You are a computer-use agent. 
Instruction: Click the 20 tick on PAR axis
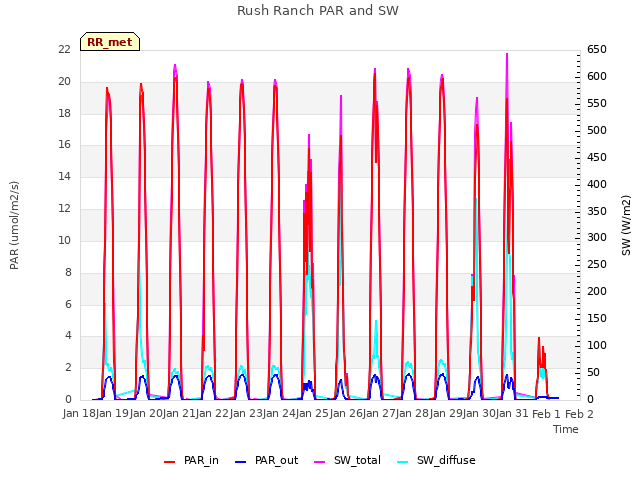pos(64,82)
